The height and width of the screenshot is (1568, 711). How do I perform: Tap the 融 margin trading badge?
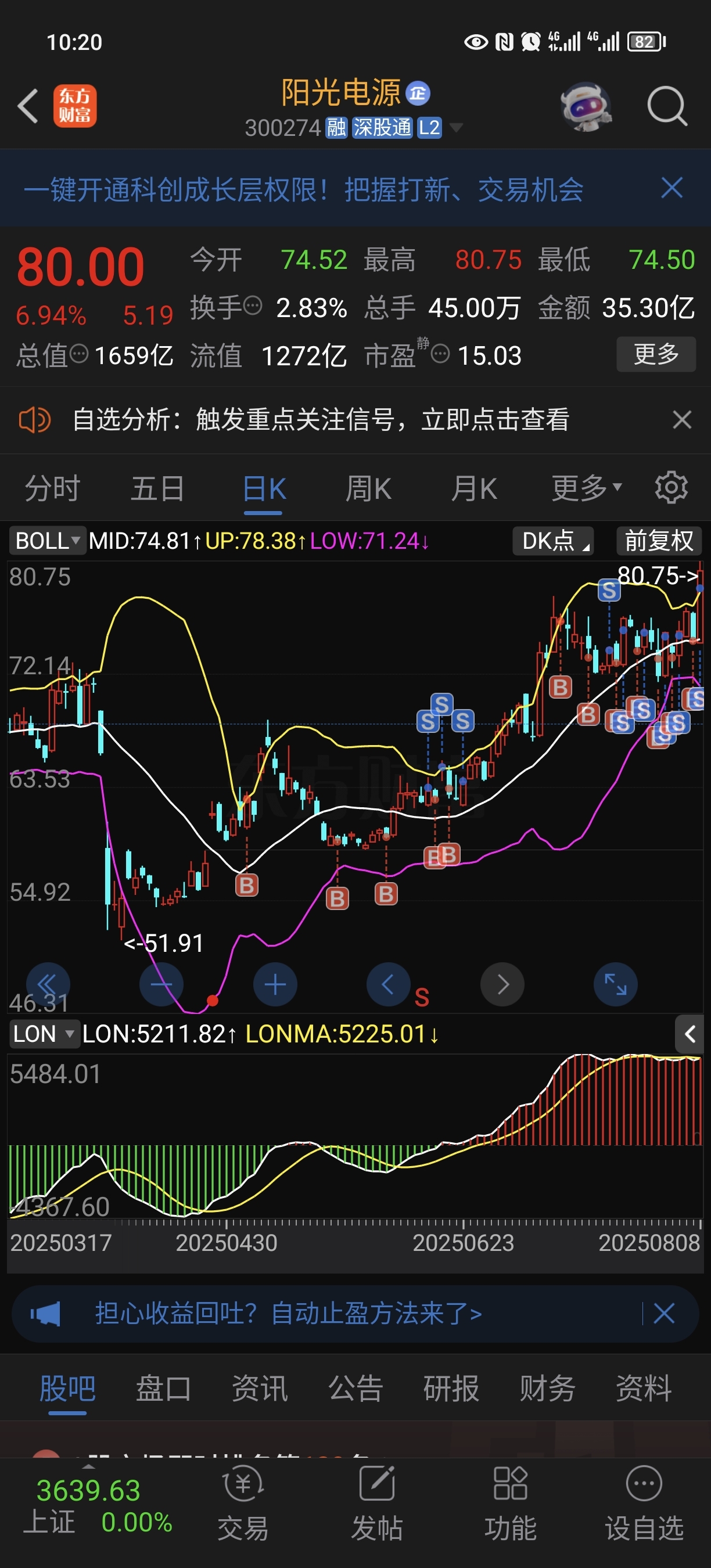[x=336, y=127]
